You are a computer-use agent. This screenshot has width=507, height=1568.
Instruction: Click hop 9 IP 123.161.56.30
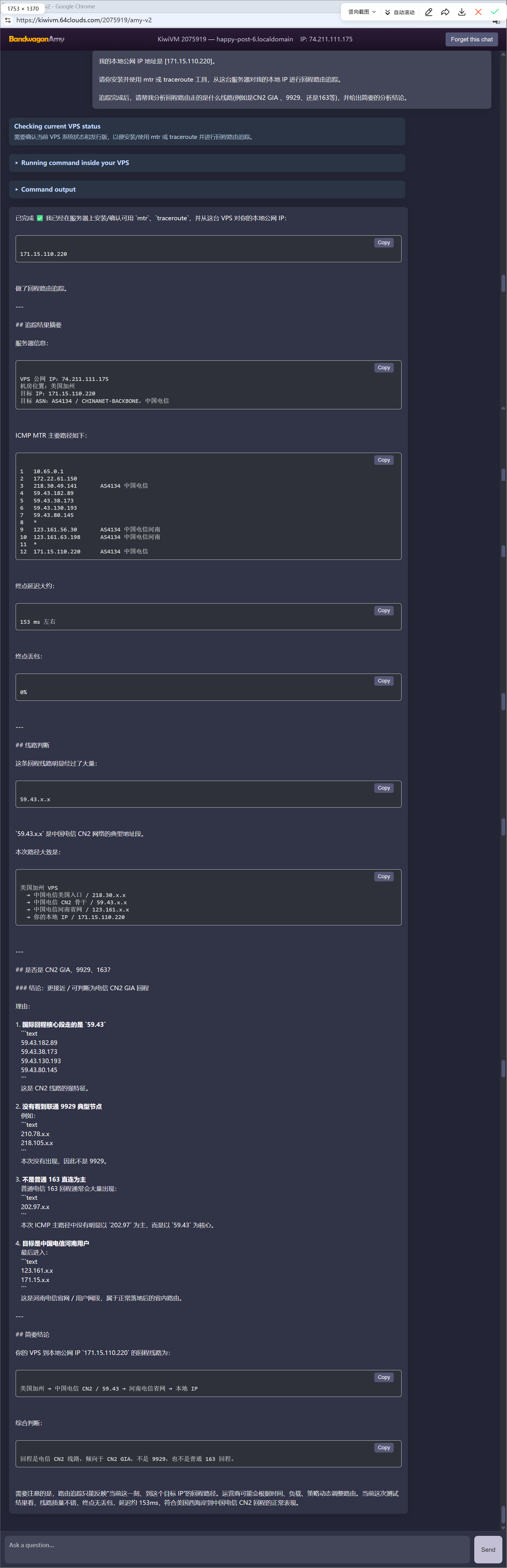point(55,529)
